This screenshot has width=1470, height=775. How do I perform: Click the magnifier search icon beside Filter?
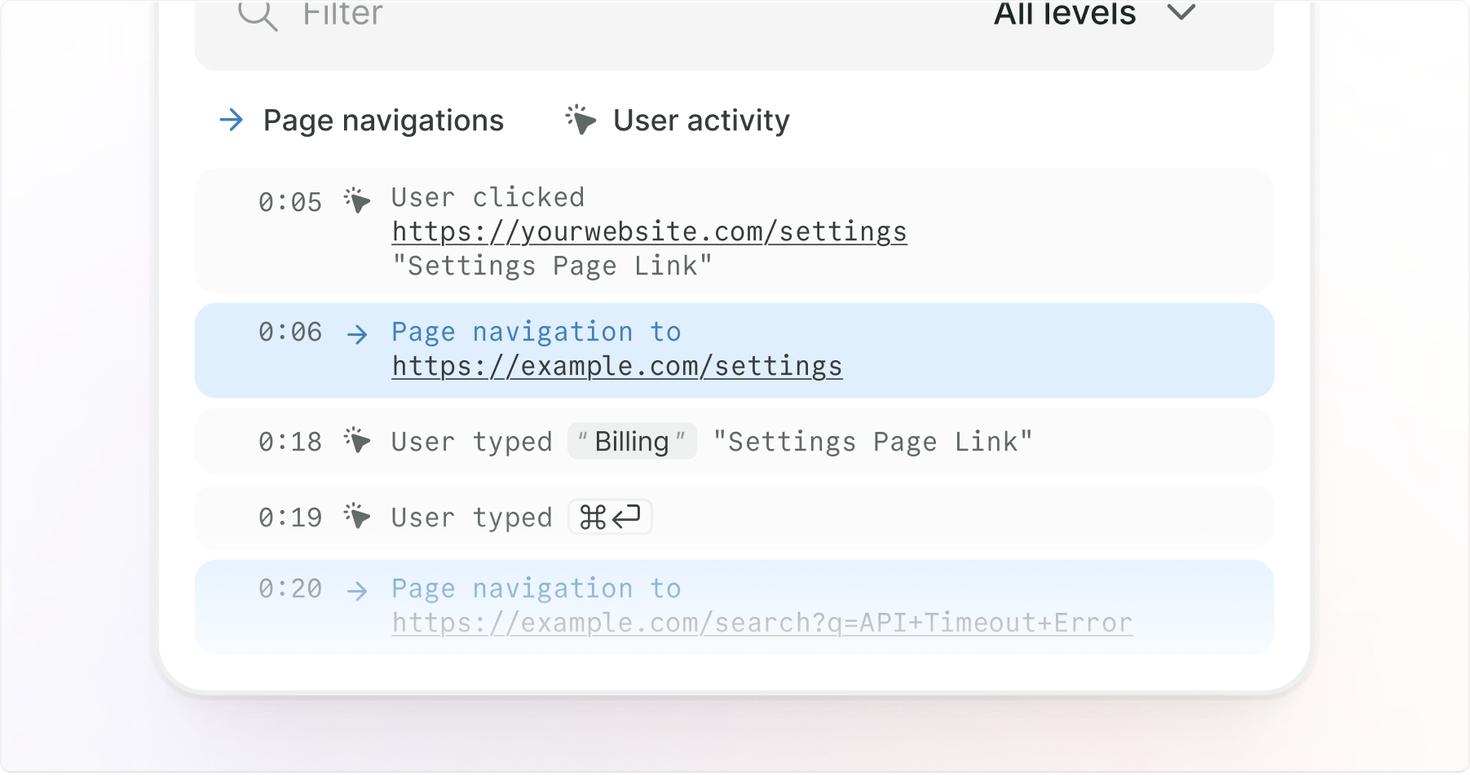257,14
